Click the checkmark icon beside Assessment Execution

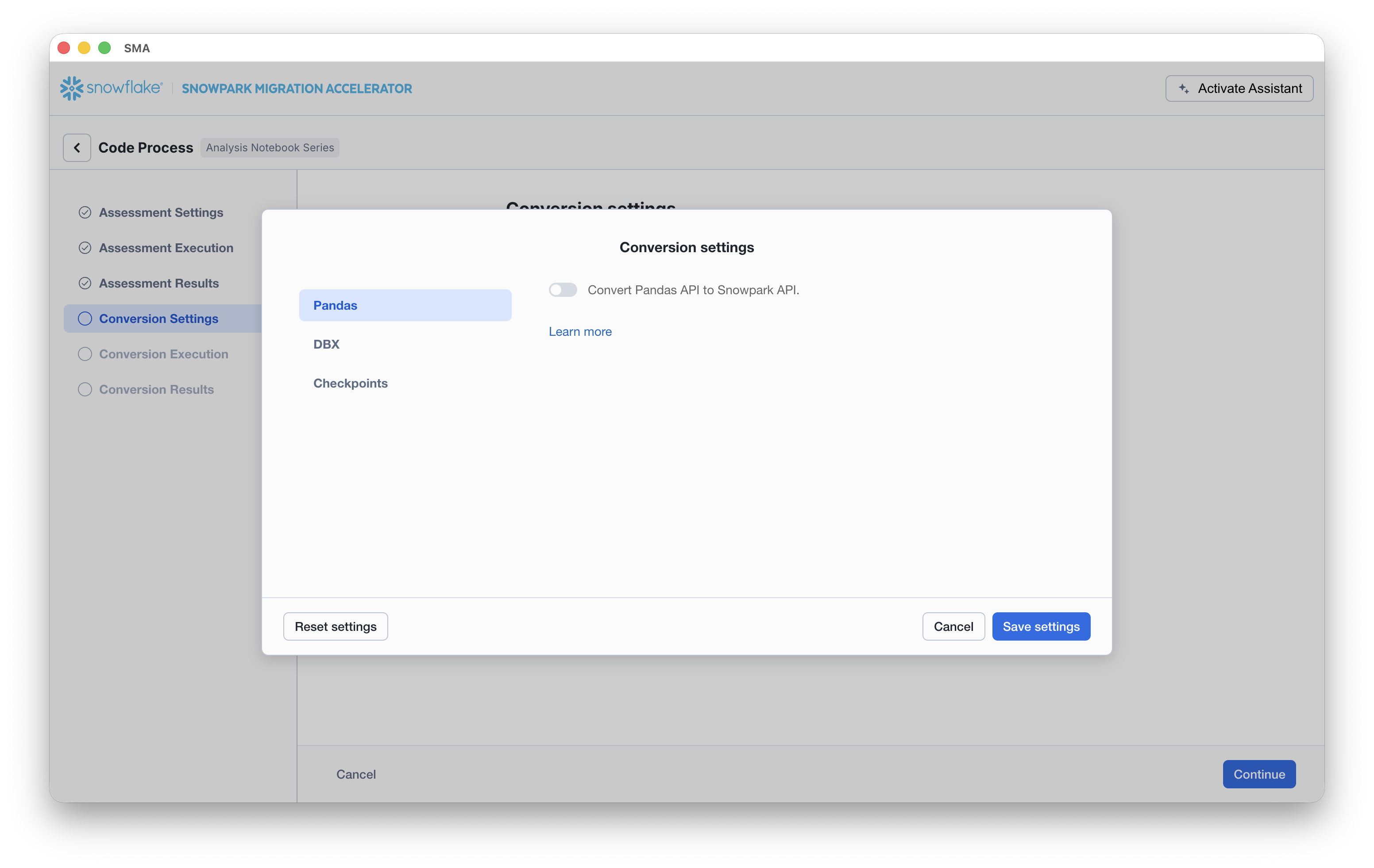(x=85, y=247)
